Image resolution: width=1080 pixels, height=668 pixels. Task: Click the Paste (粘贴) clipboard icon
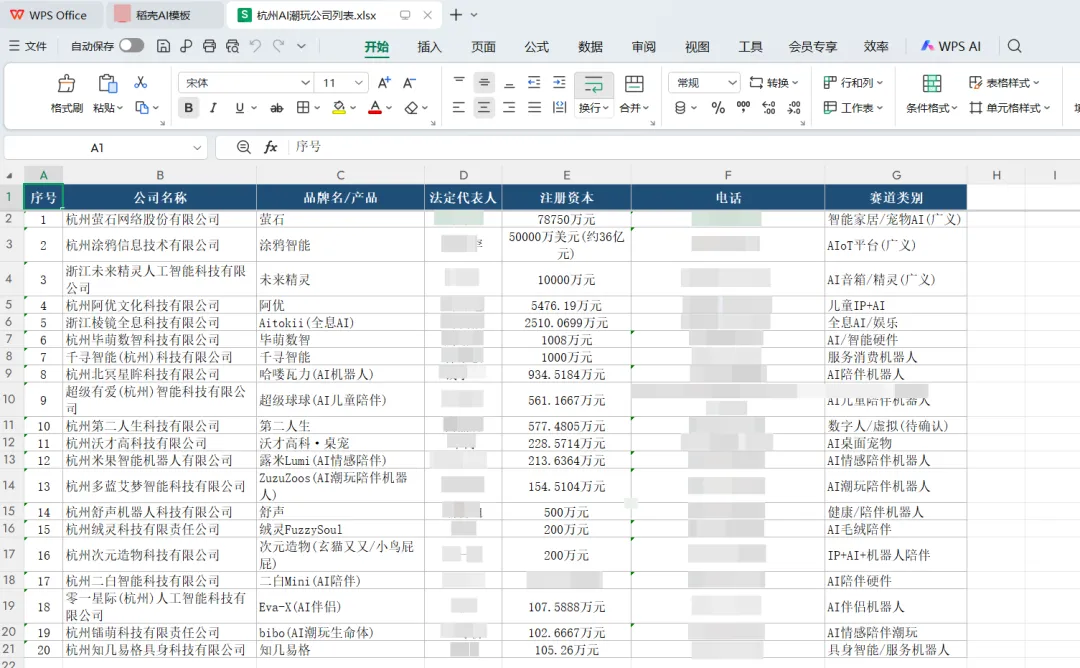pyautogui.click(x=107, y=84)
